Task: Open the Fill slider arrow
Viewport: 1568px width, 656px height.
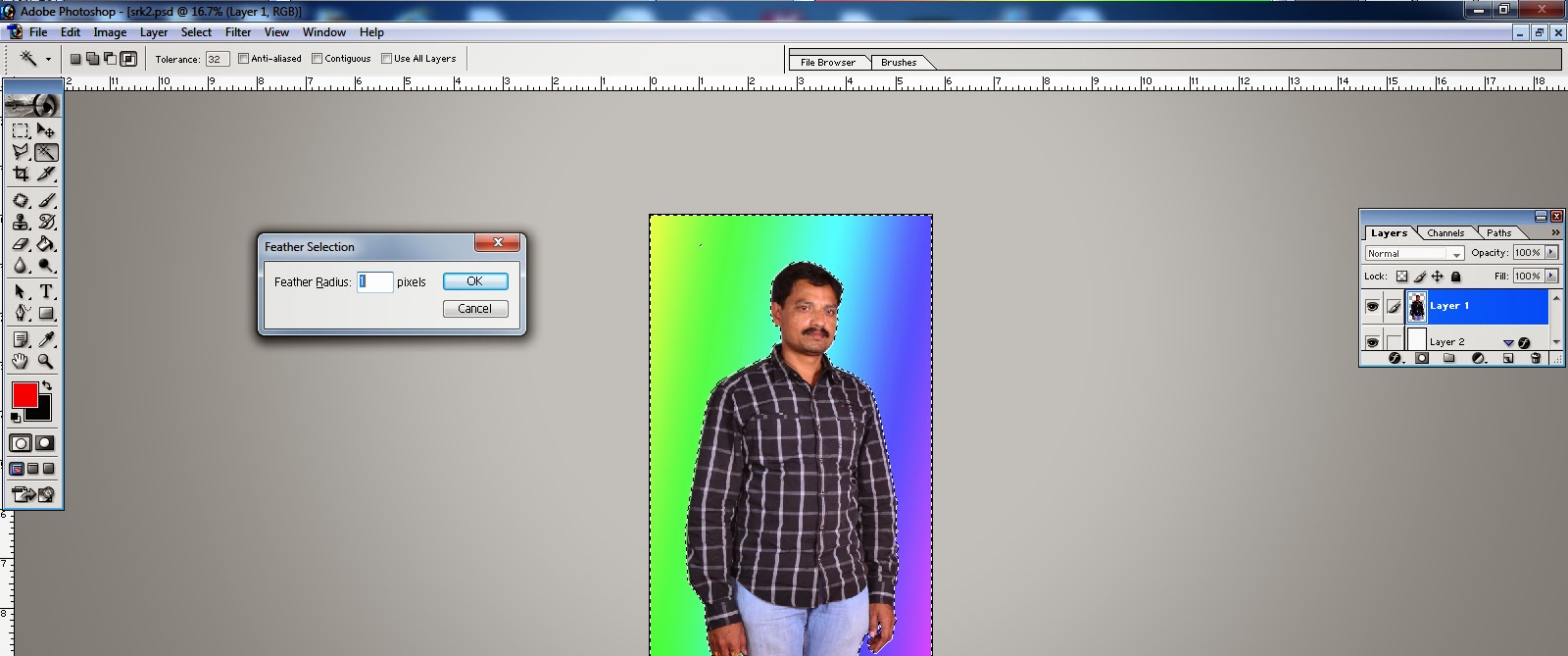Action: click(1551, 277)
